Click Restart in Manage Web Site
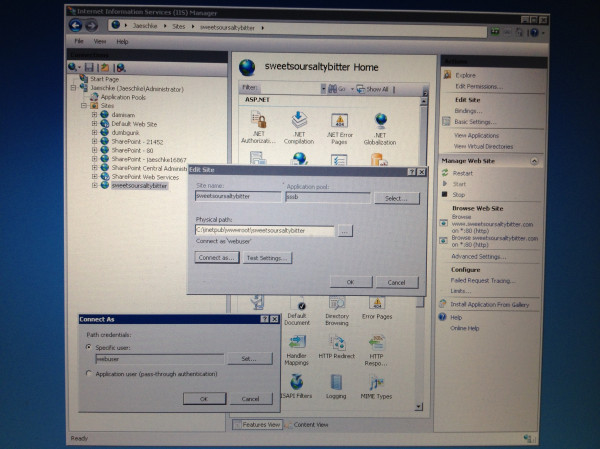Screen dimensions: 600x449 [463, 173]
